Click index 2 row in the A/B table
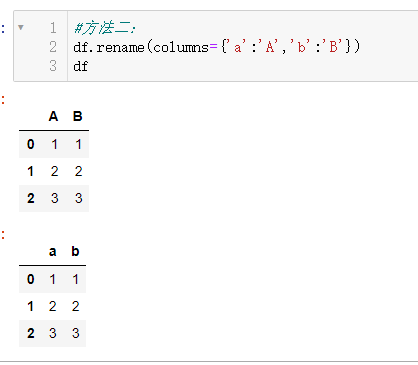The height and width of the screenshot is (365, 418). click(x=54, y=198)
